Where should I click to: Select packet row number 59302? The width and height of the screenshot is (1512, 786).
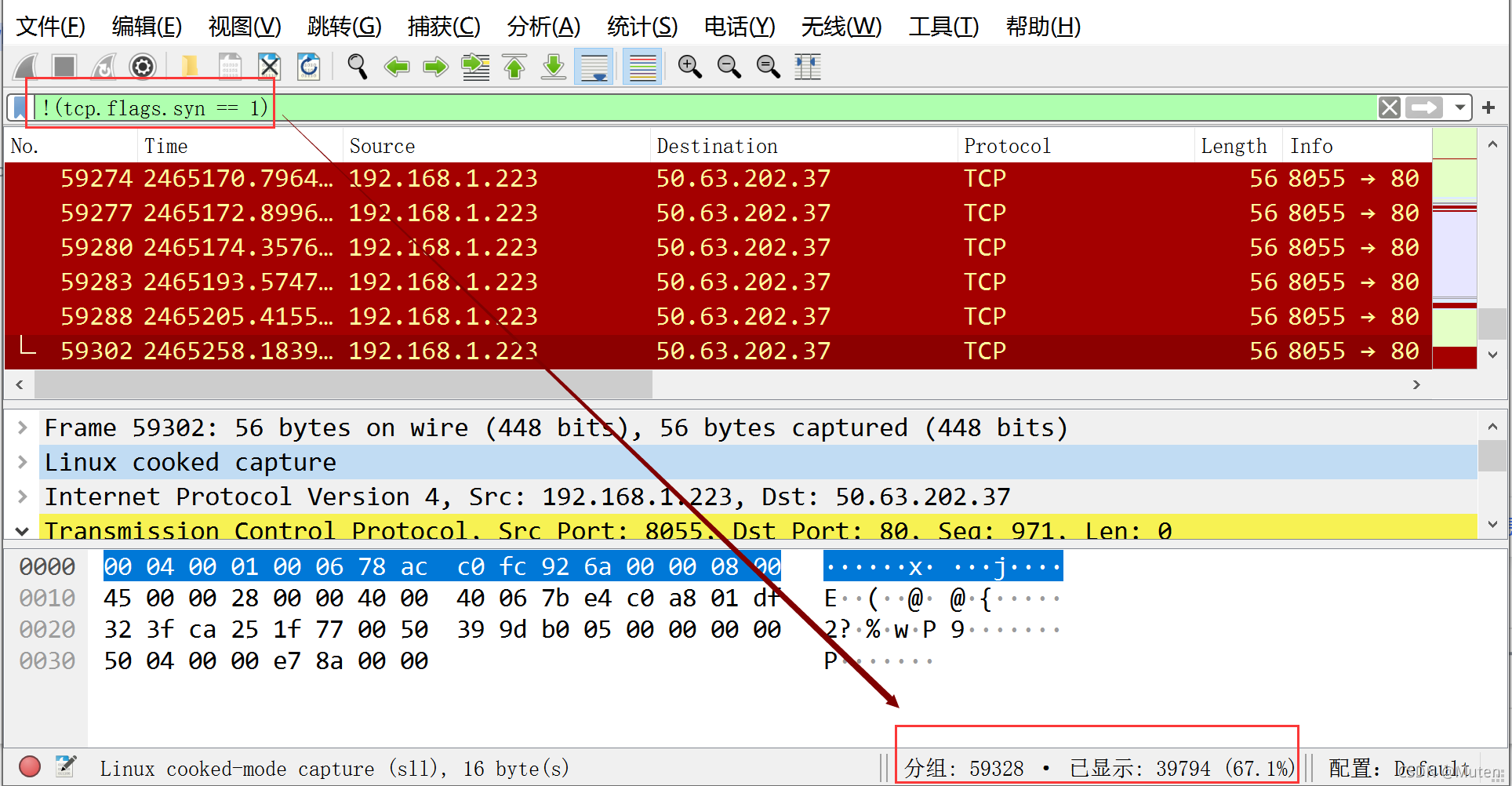(718, 351)
